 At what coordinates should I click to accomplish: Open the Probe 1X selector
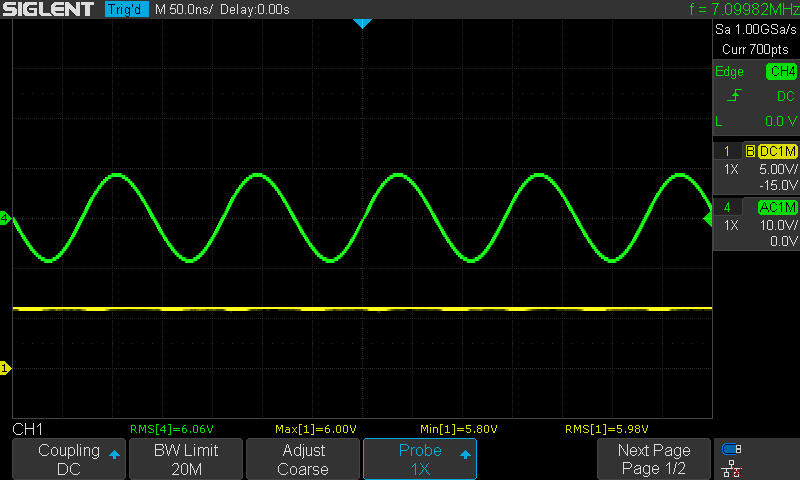420,459
